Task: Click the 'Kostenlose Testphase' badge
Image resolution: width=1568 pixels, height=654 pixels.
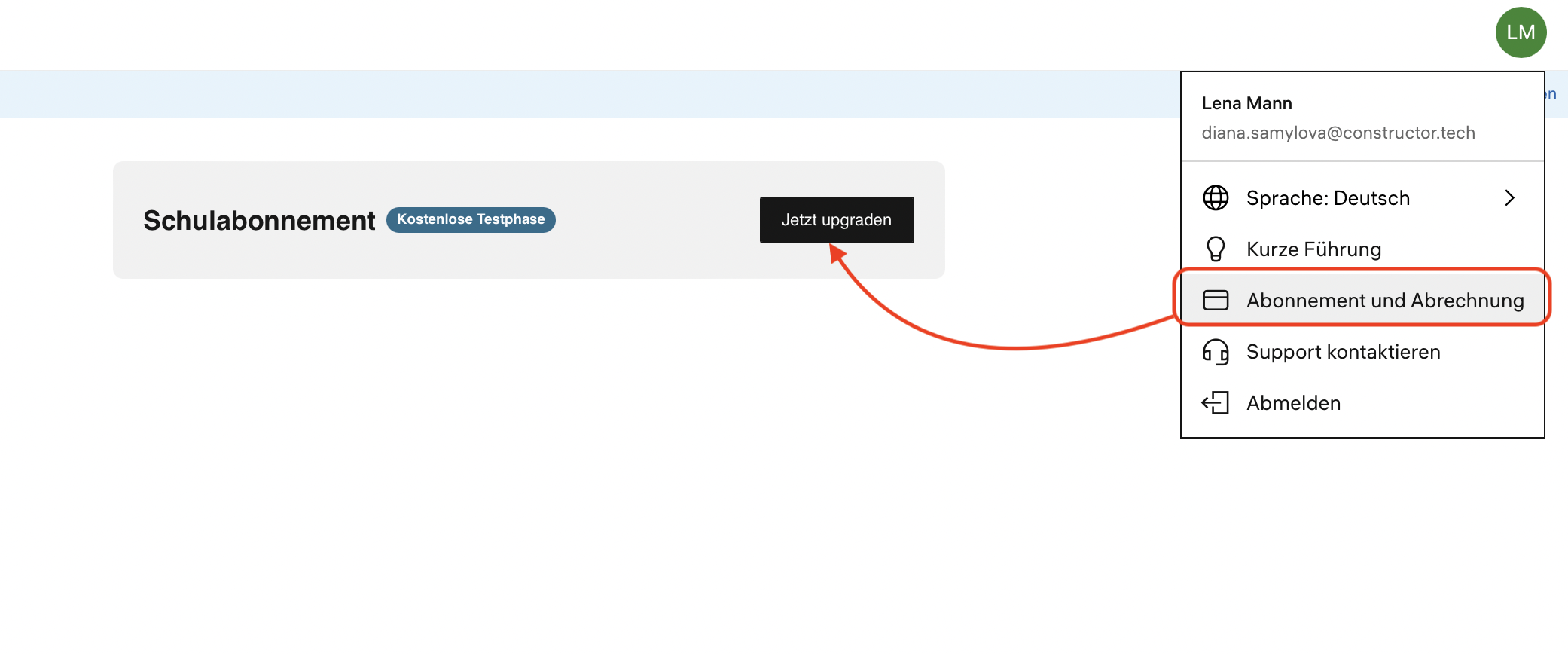Action: tap(471, 220)
